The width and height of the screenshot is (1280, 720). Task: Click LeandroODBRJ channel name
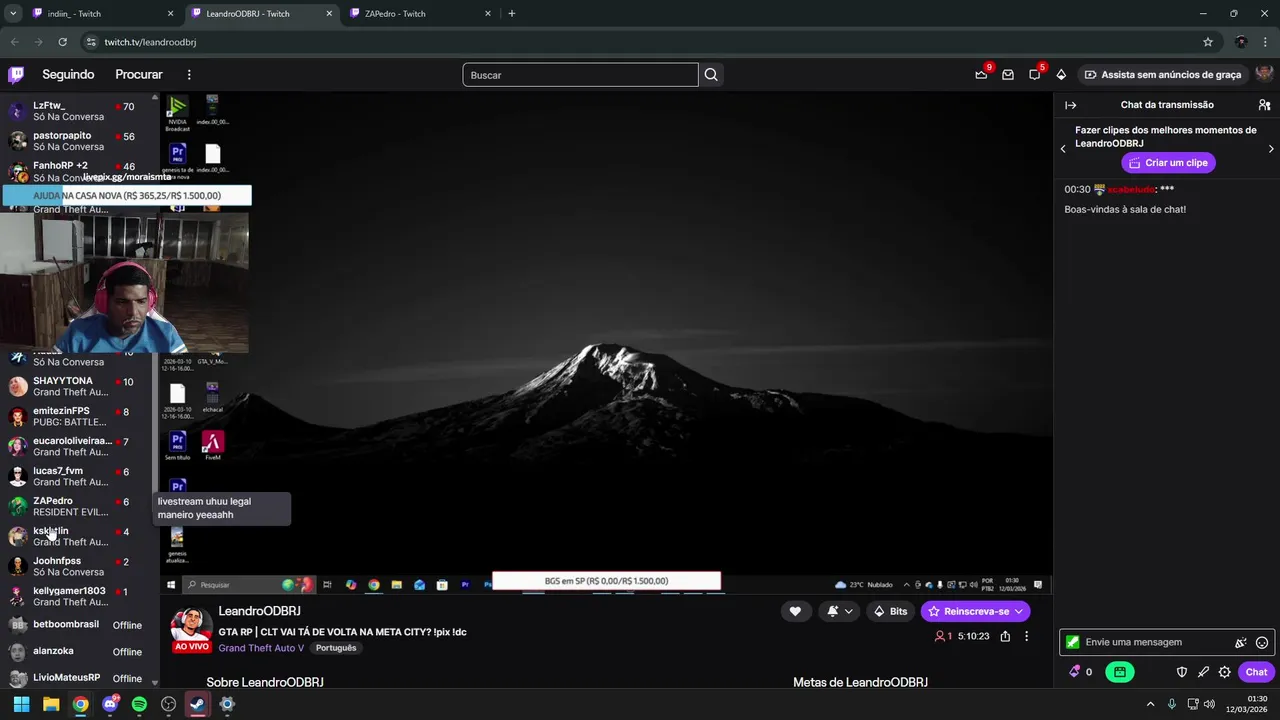point(260,611)
